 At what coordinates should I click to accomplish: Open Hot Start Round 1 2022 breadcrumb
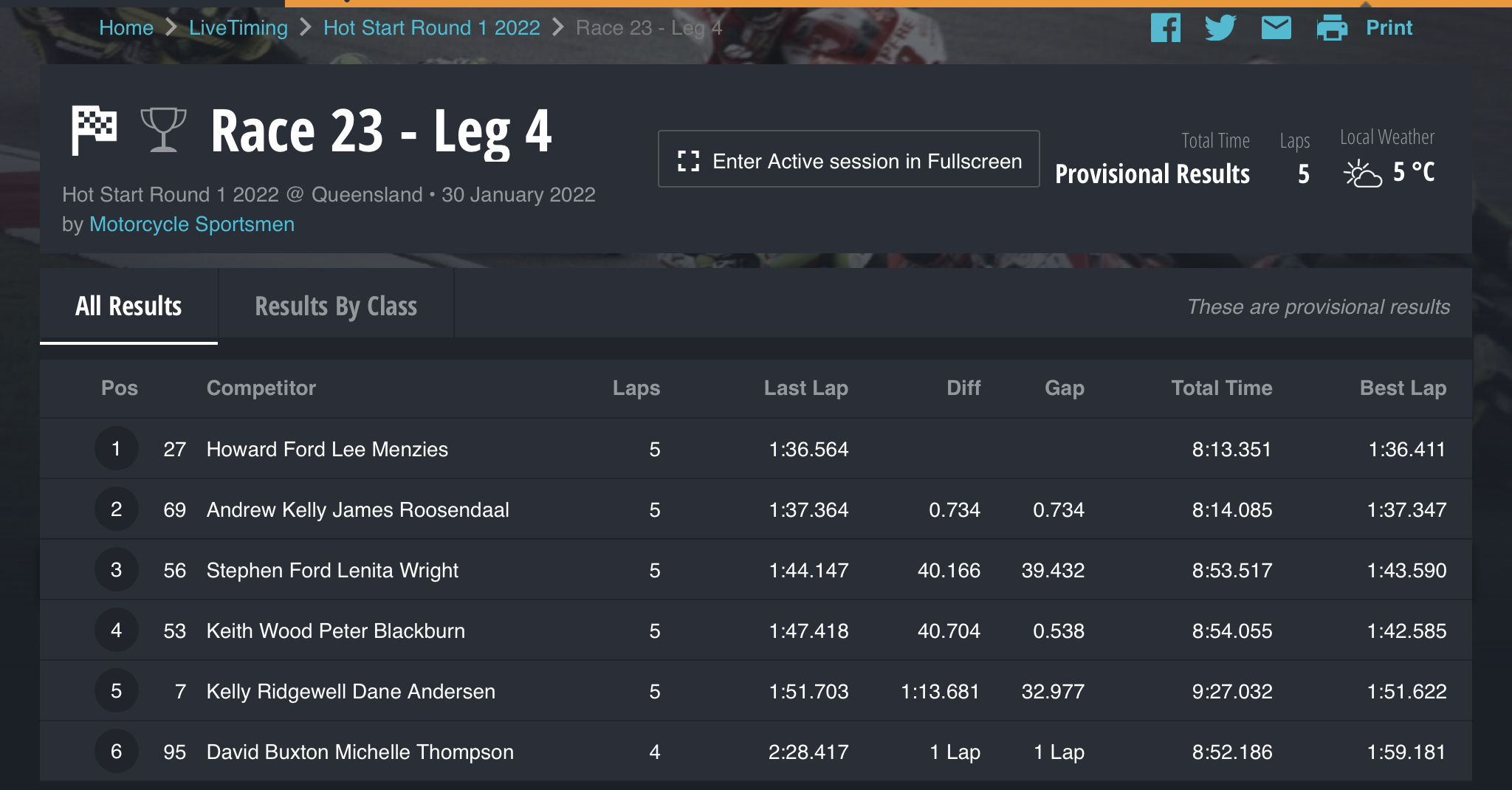(432, 28)
